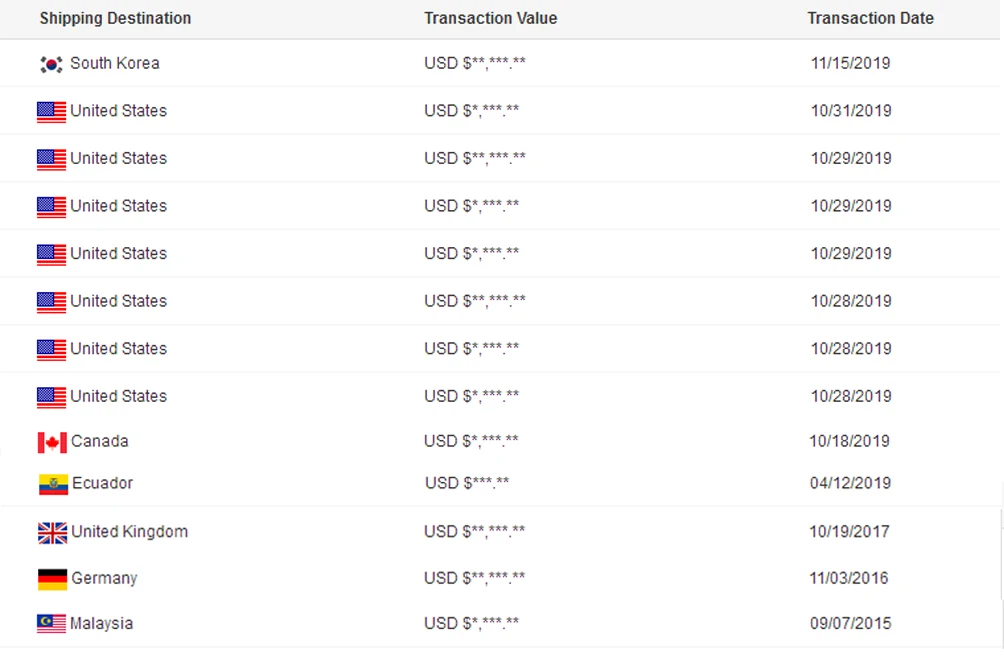The height and width of the screenshot is (659, 1004).
Task: Click the 09/07/2015 transaction date
Action: point(849,623)
